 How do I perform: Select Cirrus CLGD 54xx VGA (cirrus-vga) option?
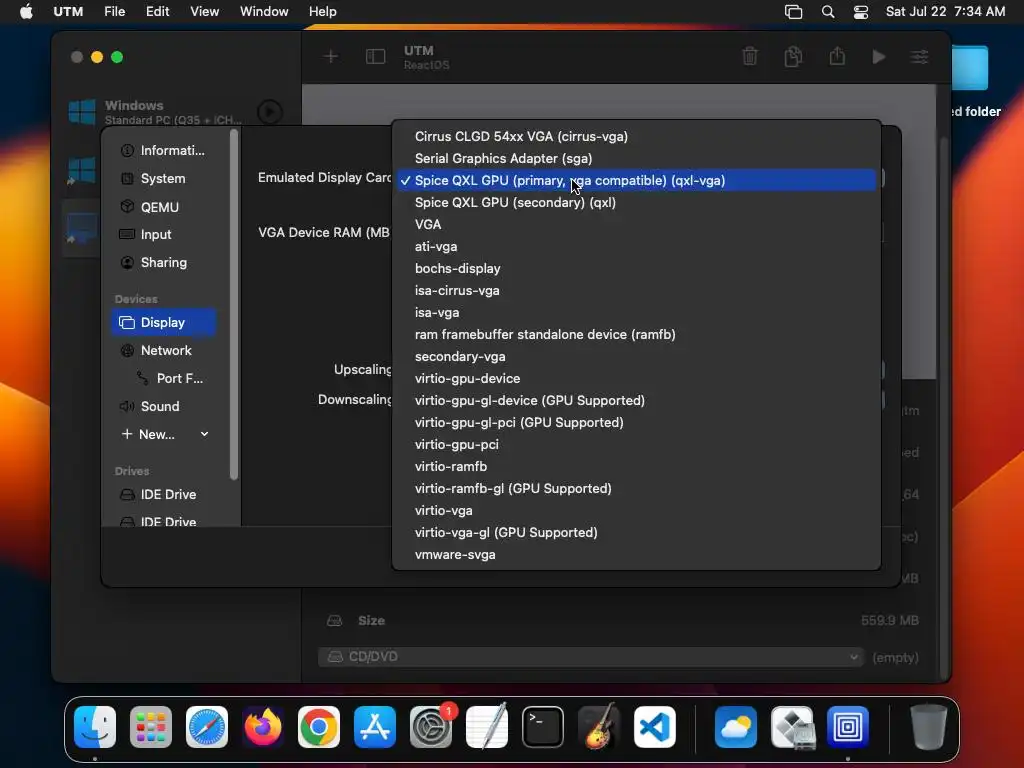tap(636, 136)
